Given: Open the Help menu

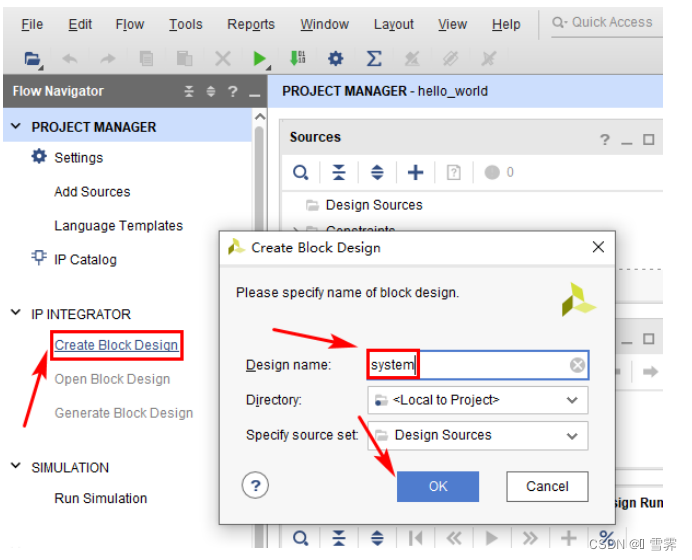Looking at the screenshot, I should click(506, 24).
